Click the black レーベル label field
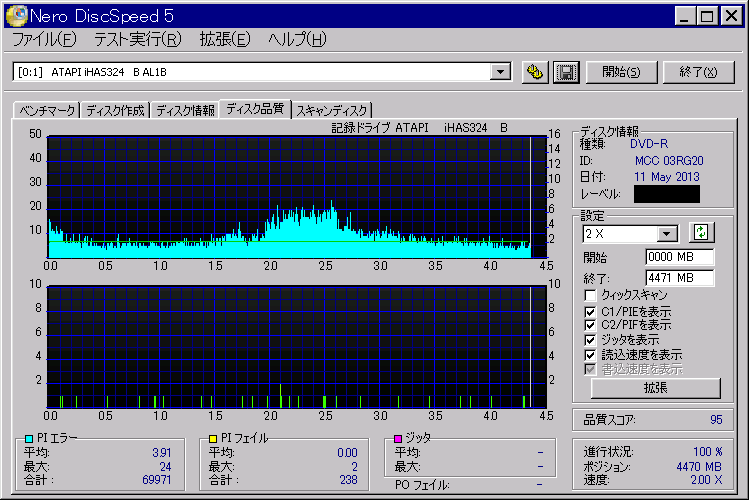The image size is (749, 500). tap(666, 194)
